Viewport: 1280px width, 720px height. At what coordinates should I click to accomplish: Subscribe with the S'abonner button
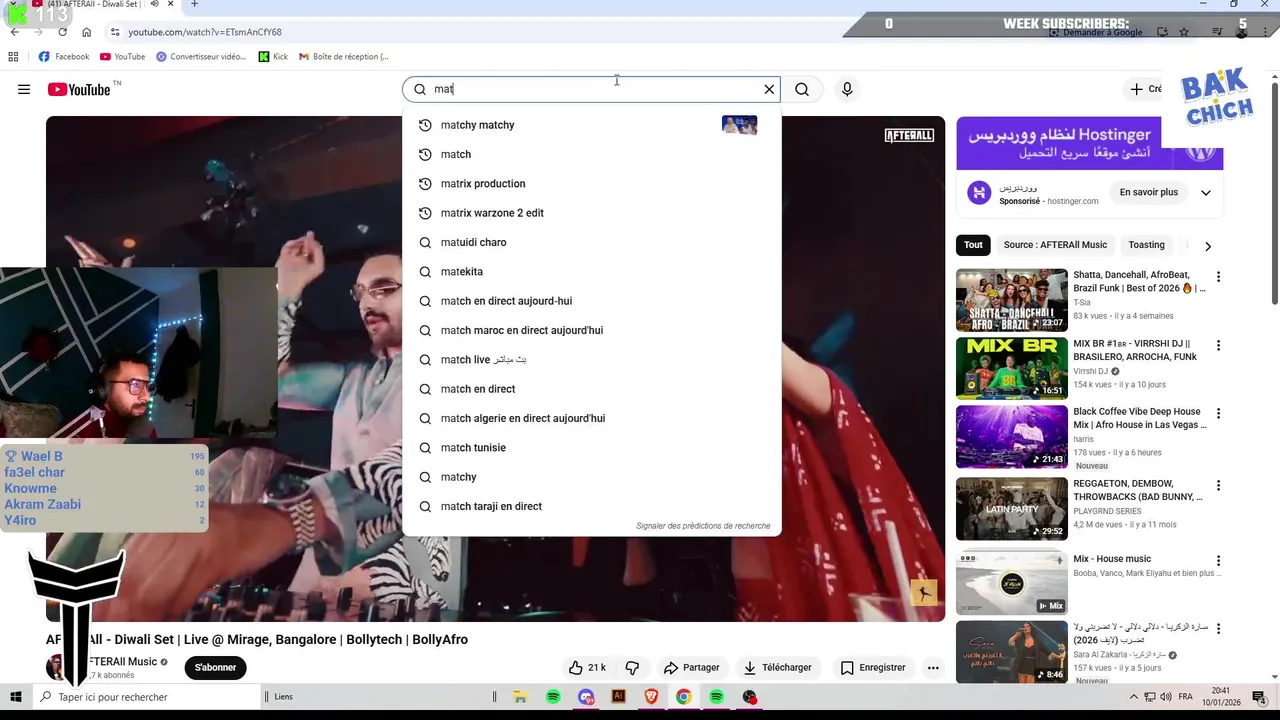pyautogui.click(x=215, y=667)
